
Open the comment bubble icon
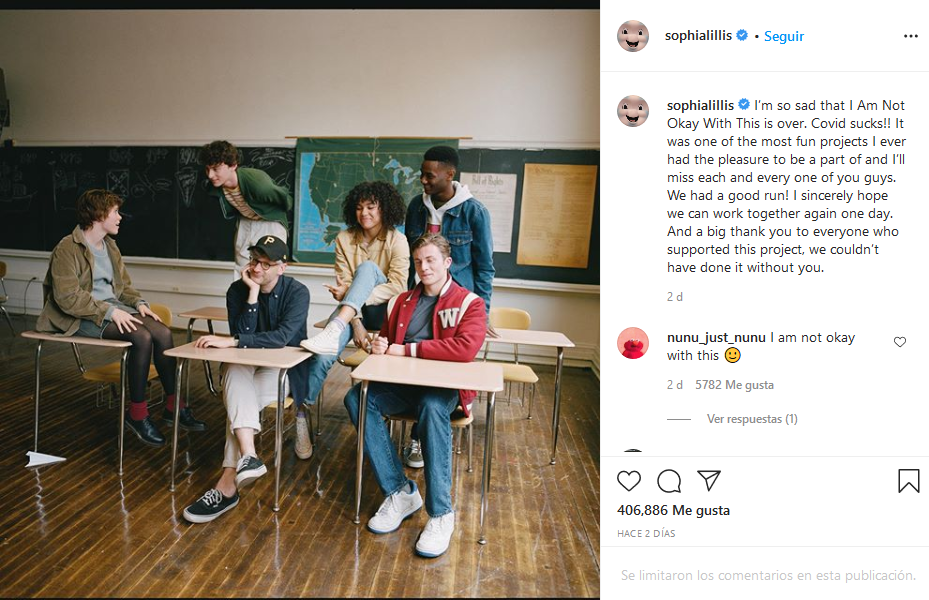click(669, 481)
